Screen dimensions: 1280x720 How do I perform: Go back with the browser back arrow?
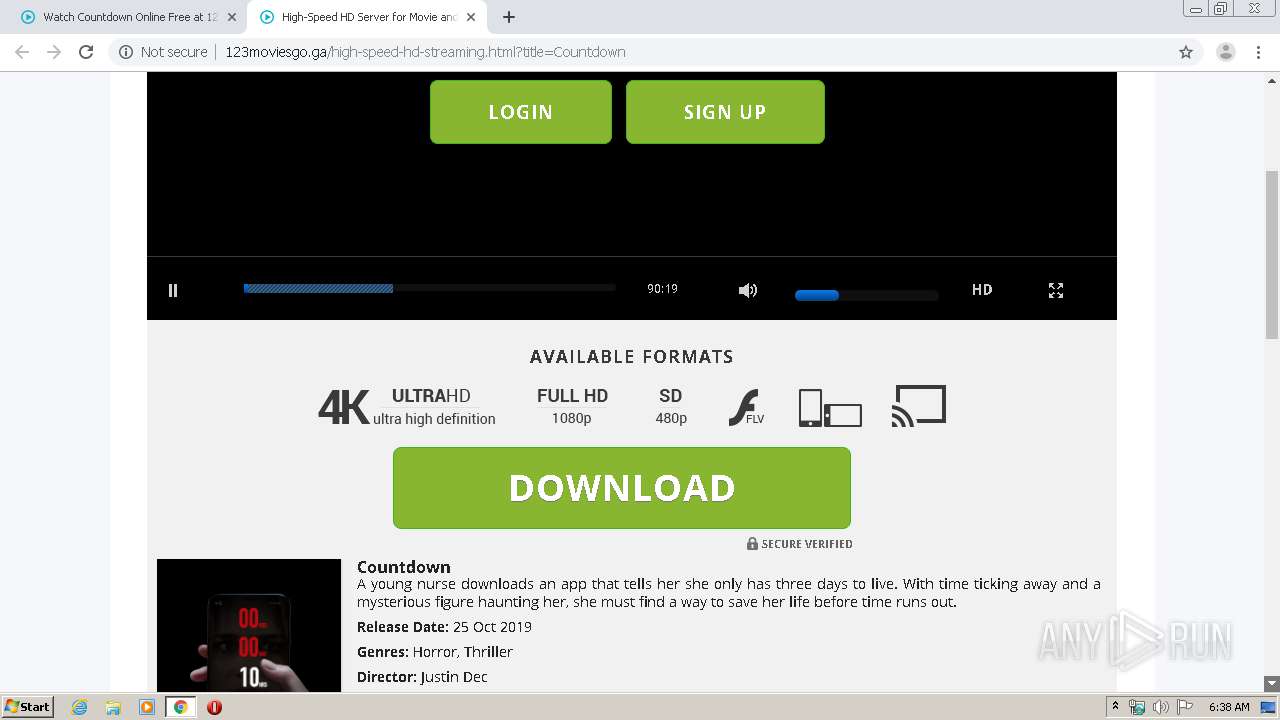[22, 52]
